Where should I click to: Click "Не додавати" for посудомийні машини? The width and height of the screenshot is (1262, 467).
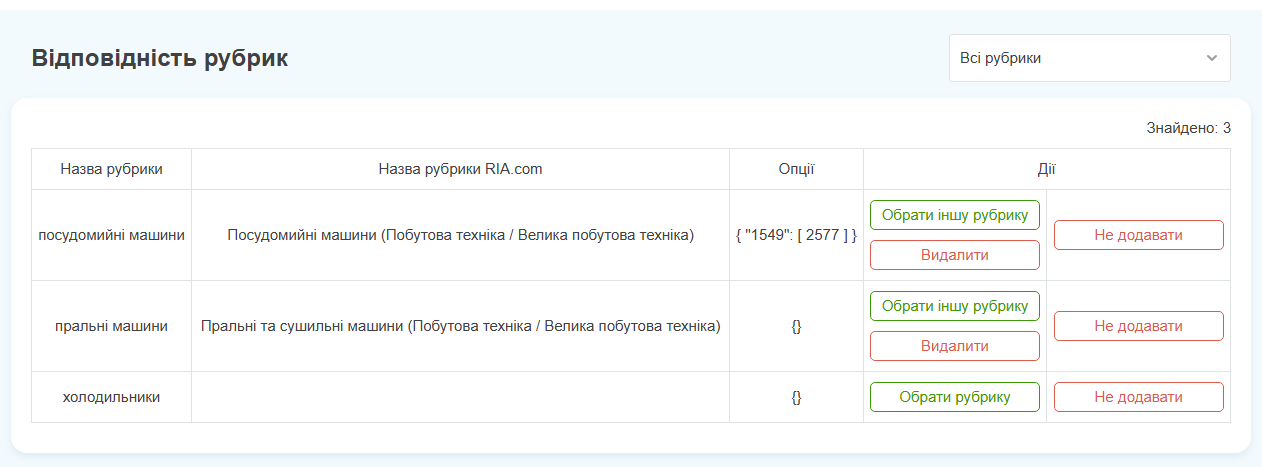pos(1139,235)
